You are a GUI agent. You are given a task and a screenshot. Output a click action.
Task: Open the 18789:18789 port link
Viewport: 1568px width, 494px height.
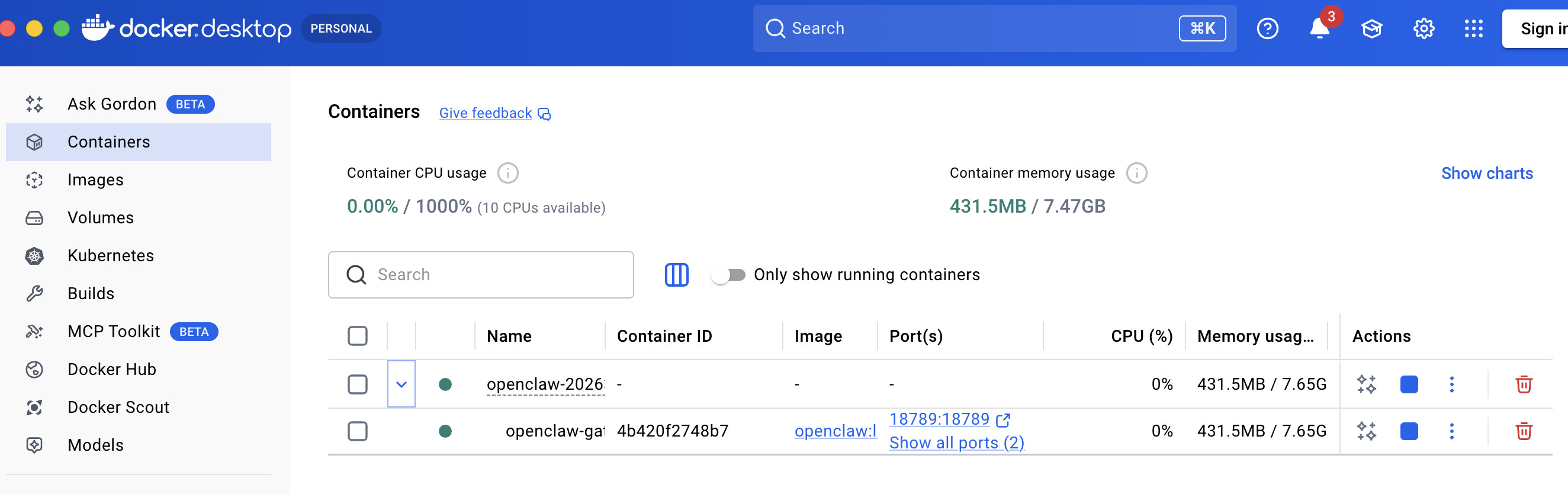939,419
